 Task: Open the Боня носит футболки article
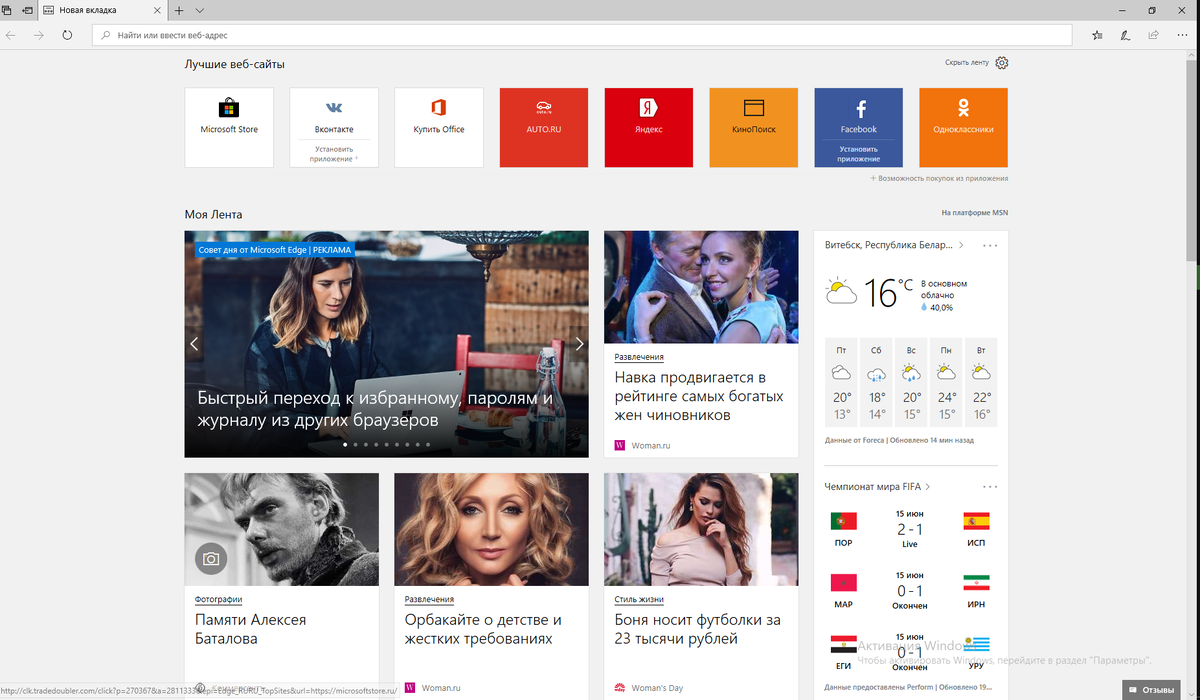(701, 585)
